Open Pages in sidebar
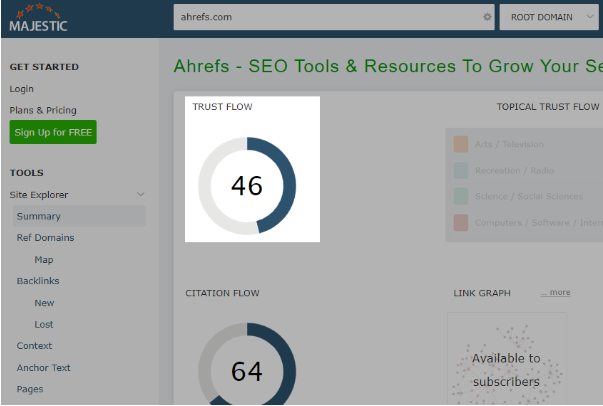Viewport: 603px width, 406px height. [x=30, y=389]
